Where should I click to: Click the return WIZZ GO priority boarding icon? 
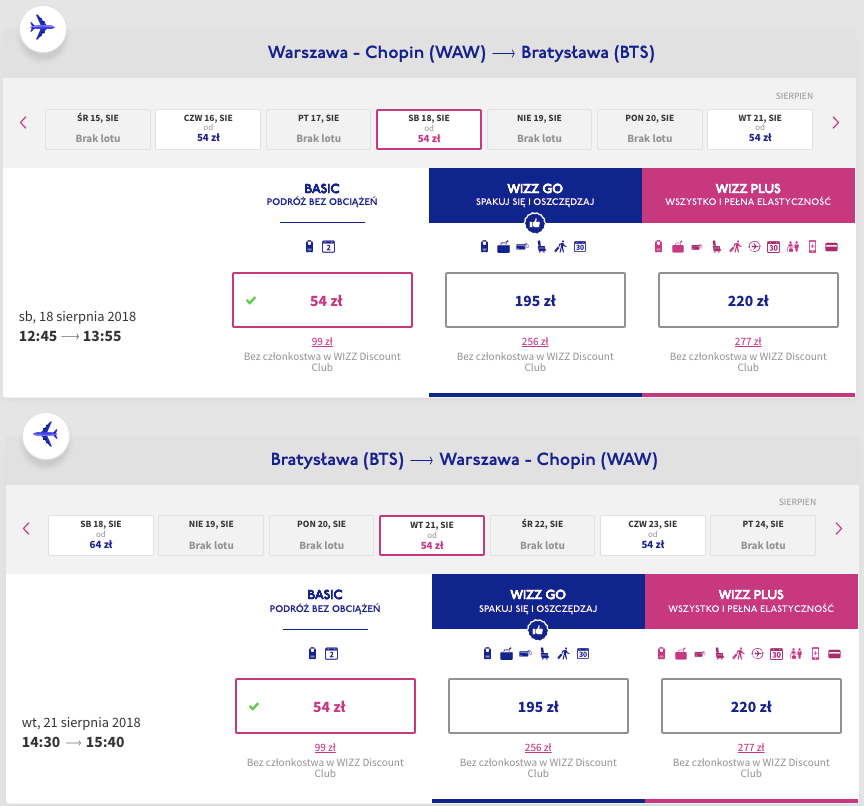tap(563, 653)
